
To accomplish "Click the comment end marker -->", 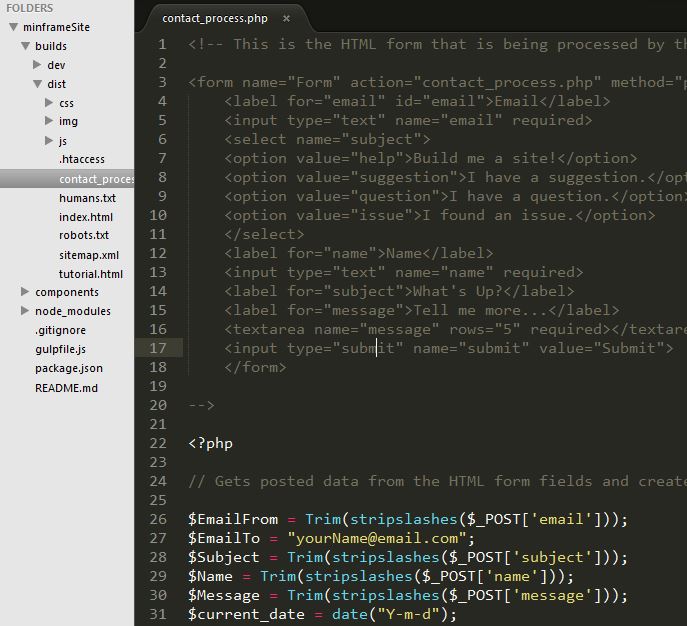I will click(202, 405).
